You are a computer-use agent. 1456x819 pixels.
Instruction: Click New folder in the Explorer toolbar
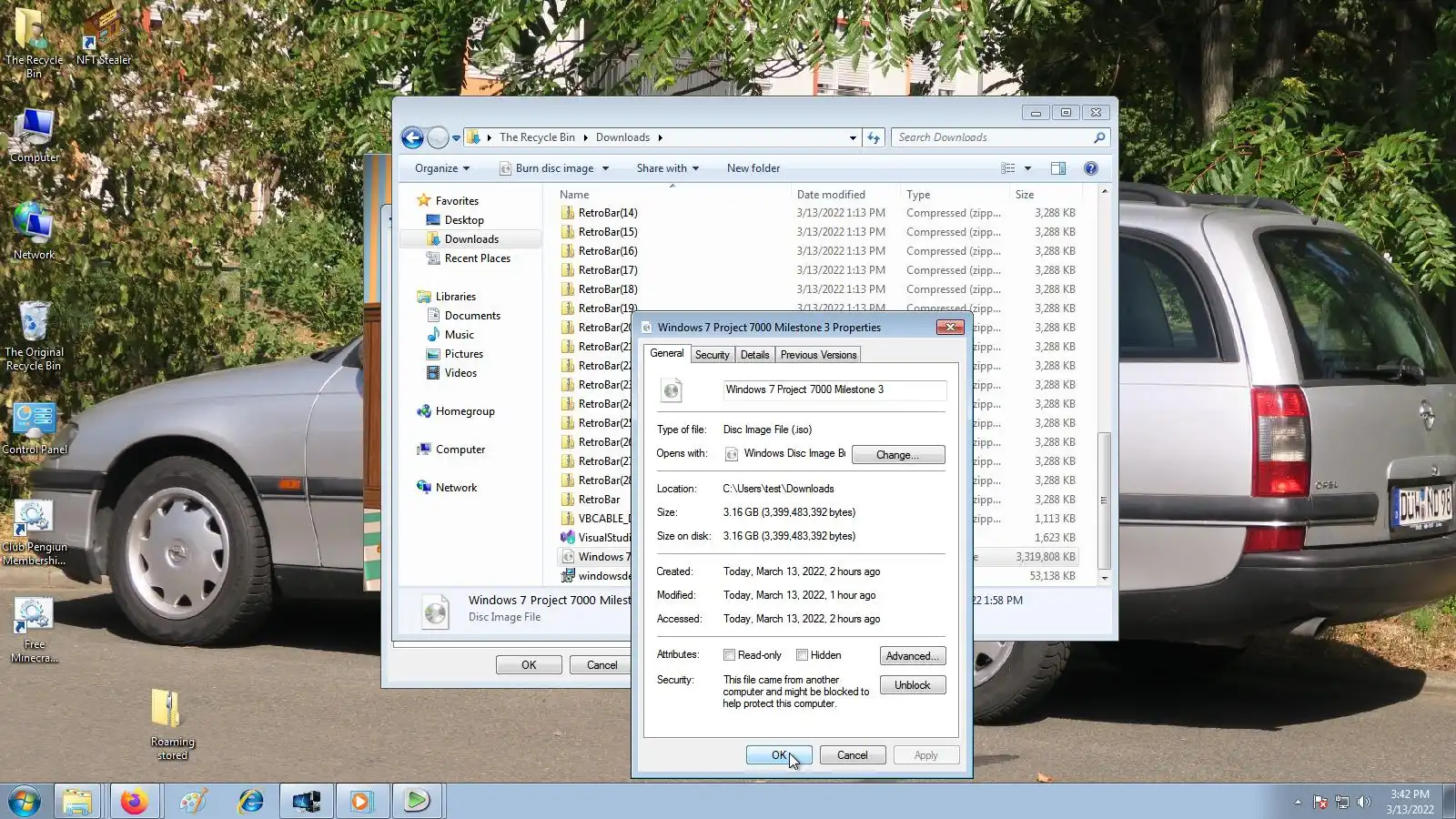coord(753,168)
